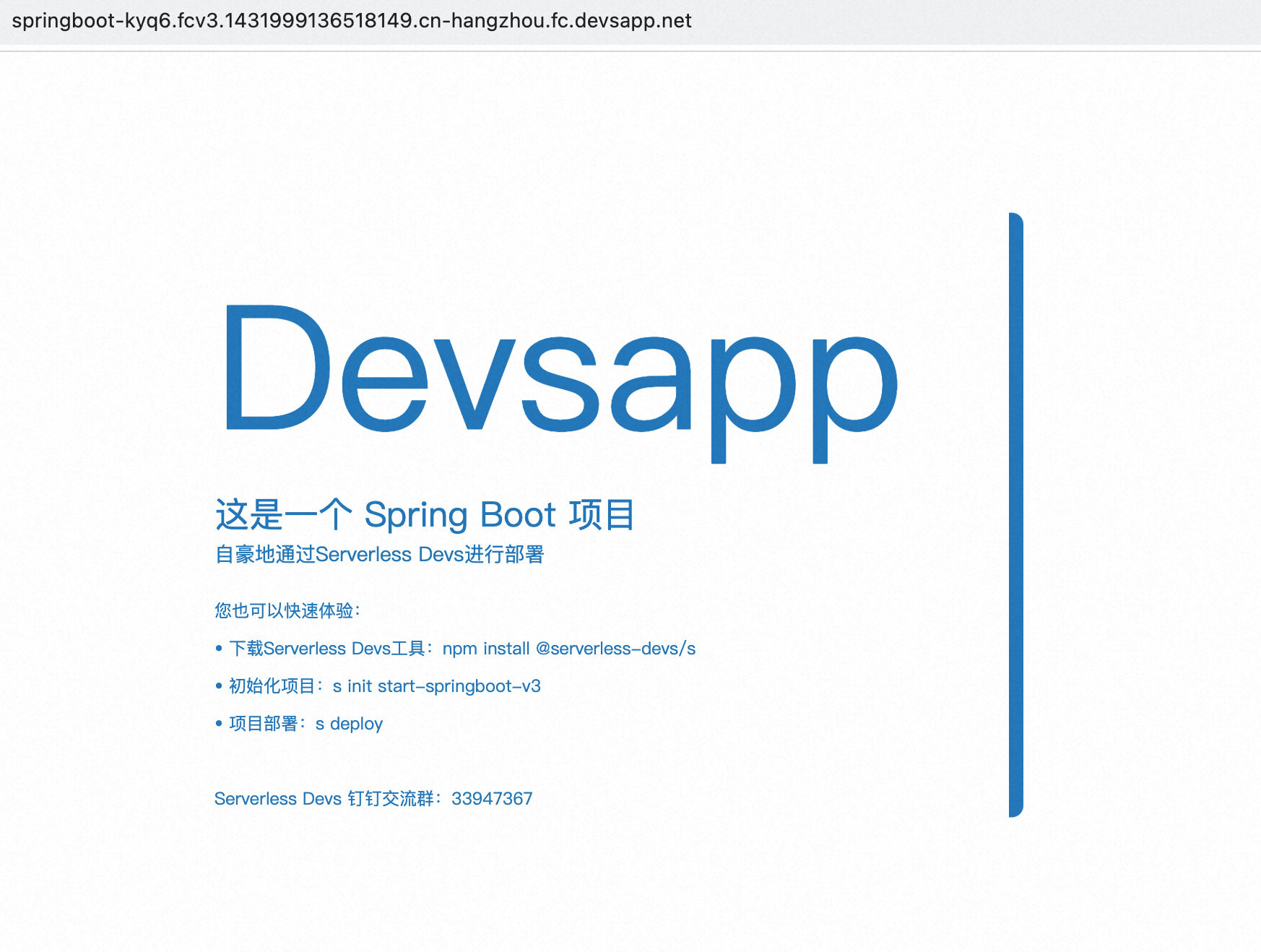Click the 这是一个 Spring Boot 项目 subtitle
The image size is (1261, 952).
click(x=425, y=515)
